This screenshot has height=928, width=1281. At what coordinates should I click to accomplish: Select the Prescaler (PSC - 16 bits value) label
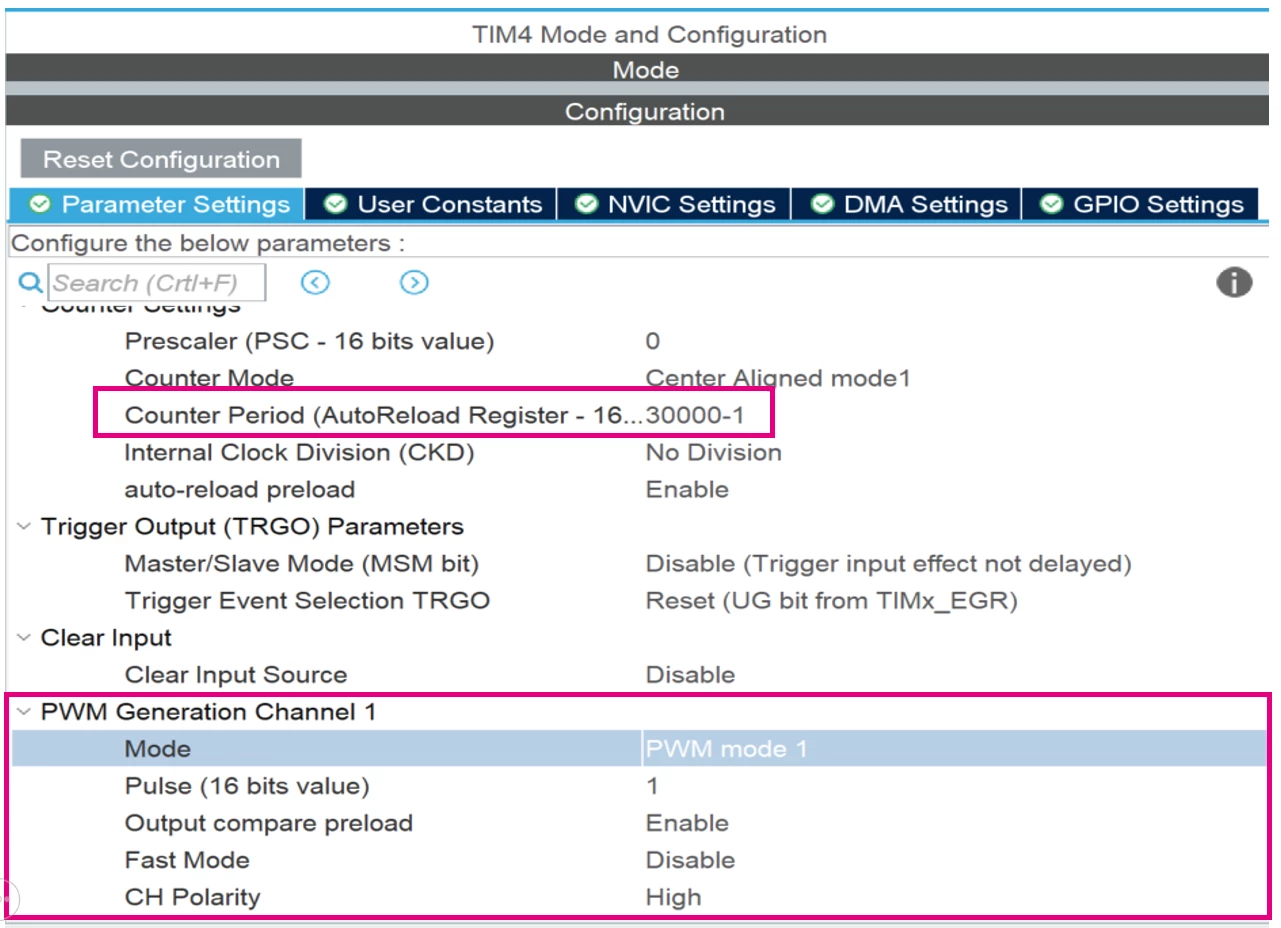pos(309,341)
